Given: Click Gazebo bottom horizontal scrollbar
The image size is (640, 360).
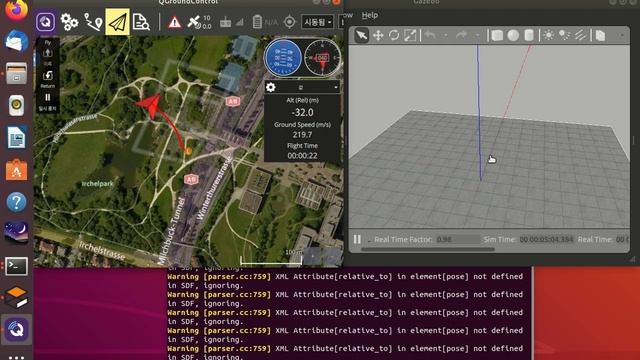Looking at the screenshot, I should coord(428,249).
